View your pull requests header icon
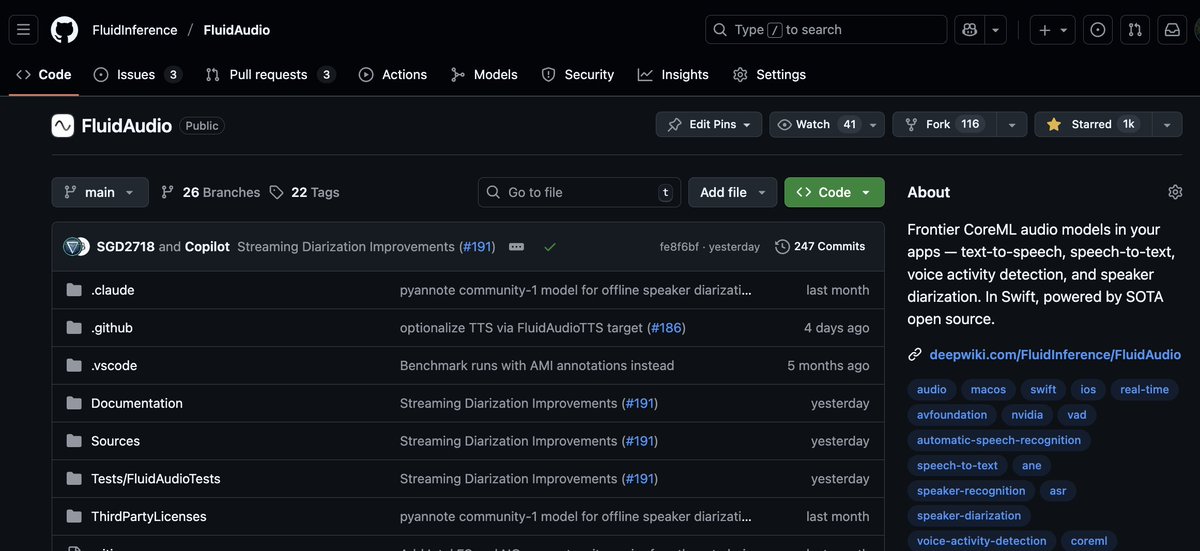The width and height of the screenshot is (1200, 551). coord(1135,30)
